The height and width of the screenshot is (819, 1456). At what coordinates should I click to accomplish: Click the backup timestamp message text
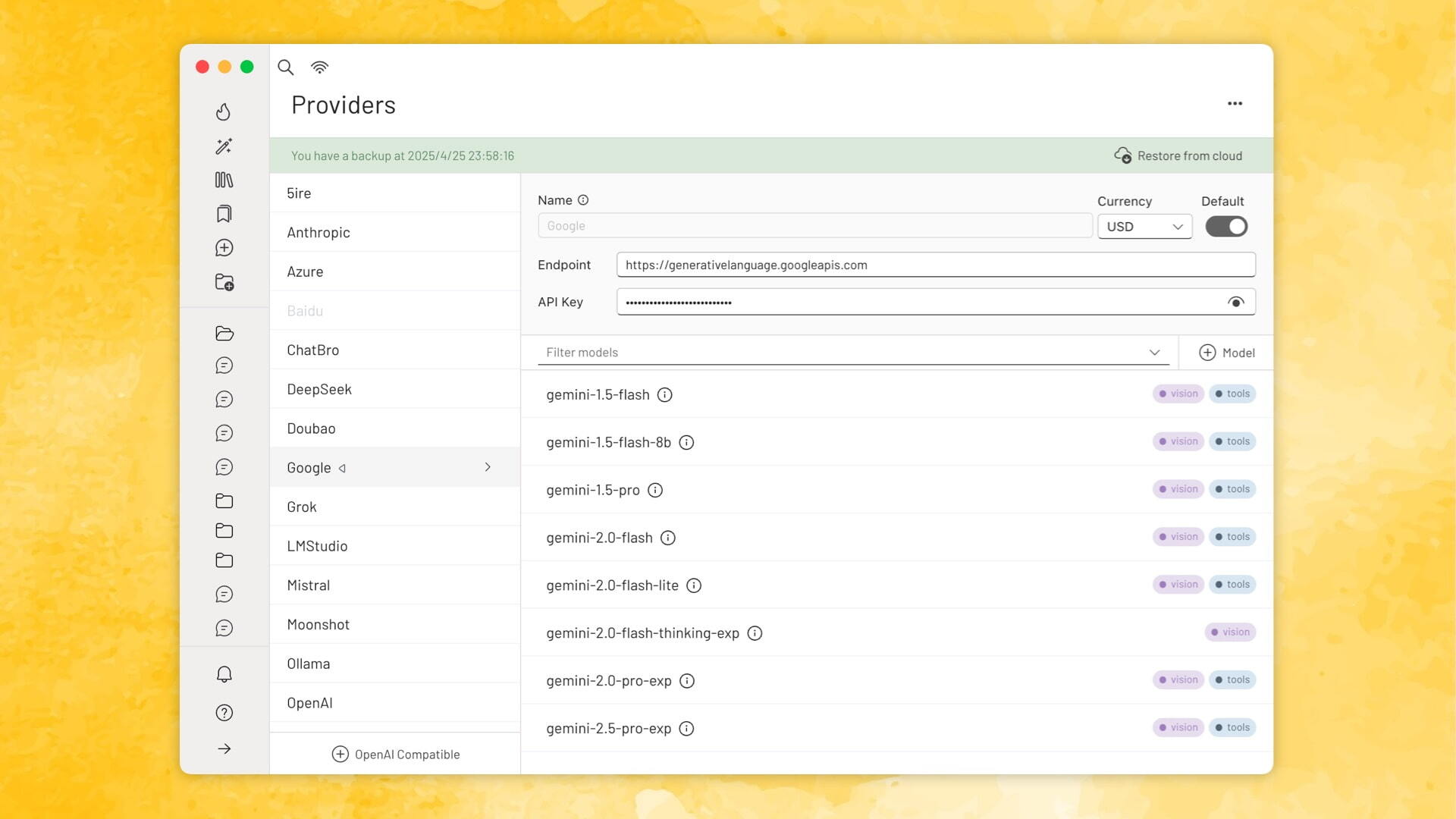(x=403, y=155)
